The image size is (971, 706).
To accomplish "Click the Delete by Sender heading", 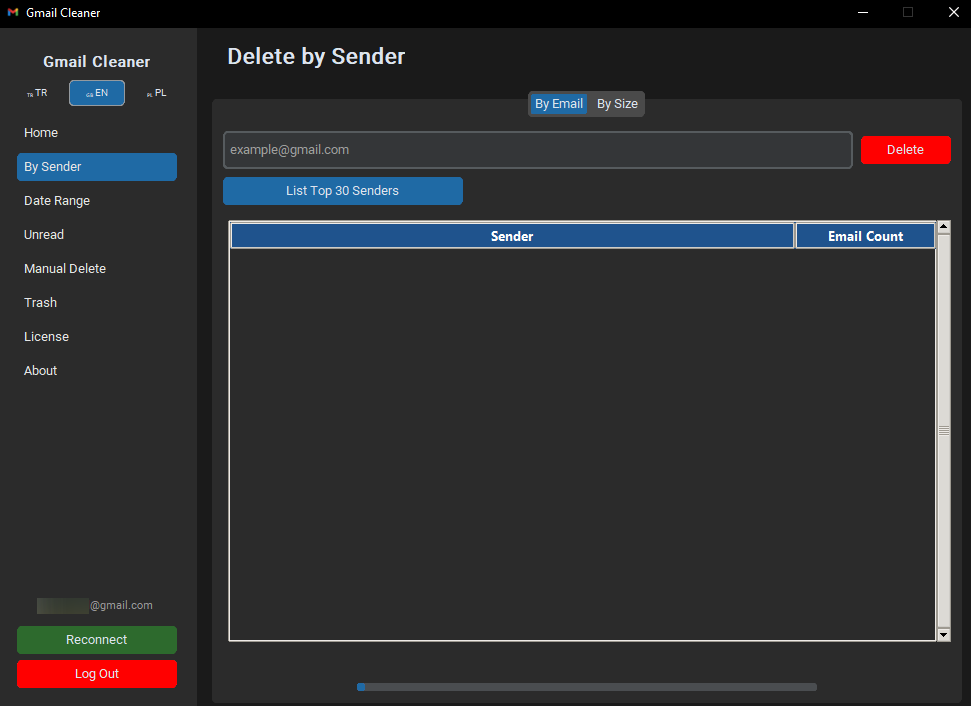I will [316, 56].
